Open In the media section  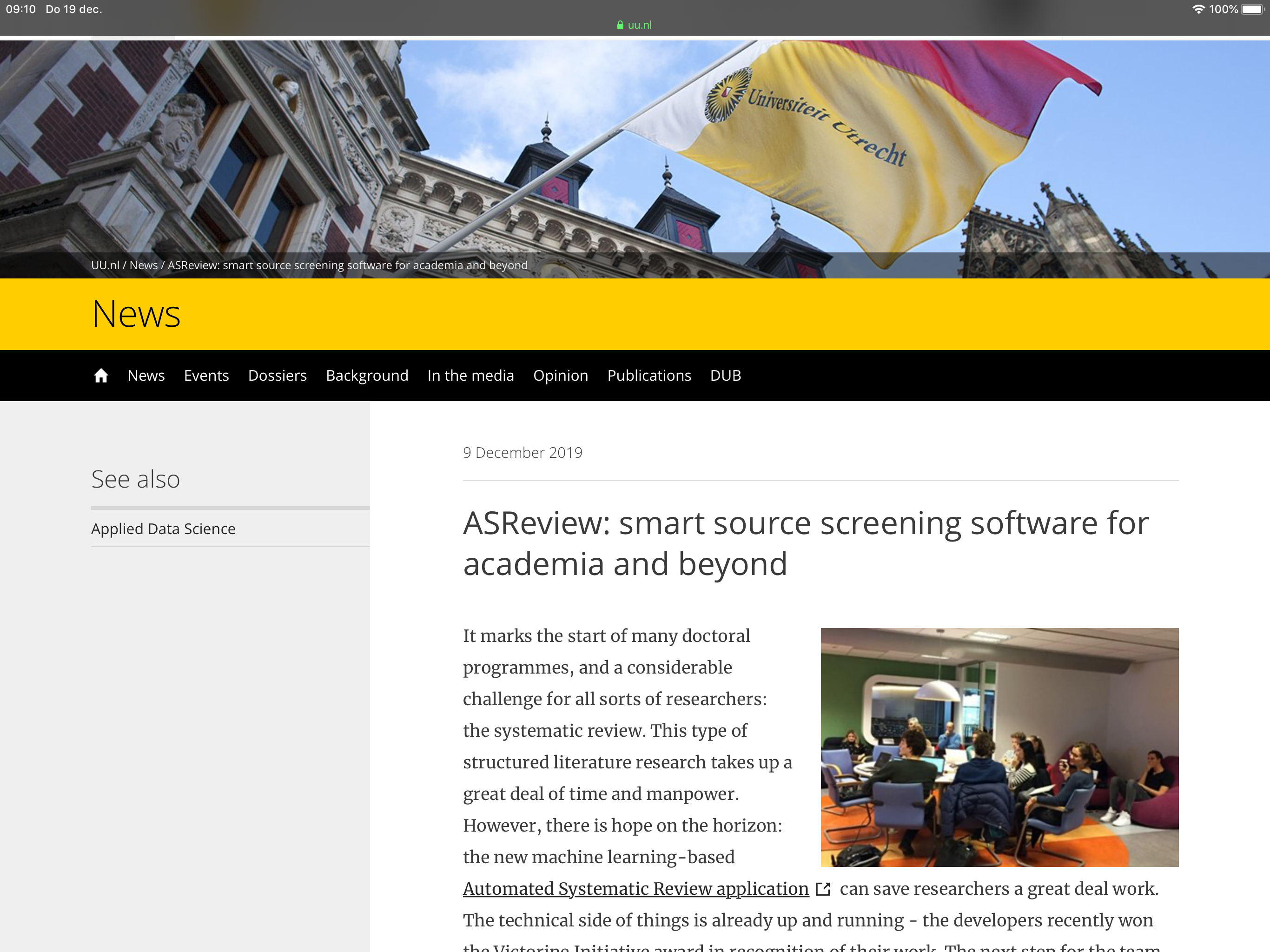[x=470, y=376]
